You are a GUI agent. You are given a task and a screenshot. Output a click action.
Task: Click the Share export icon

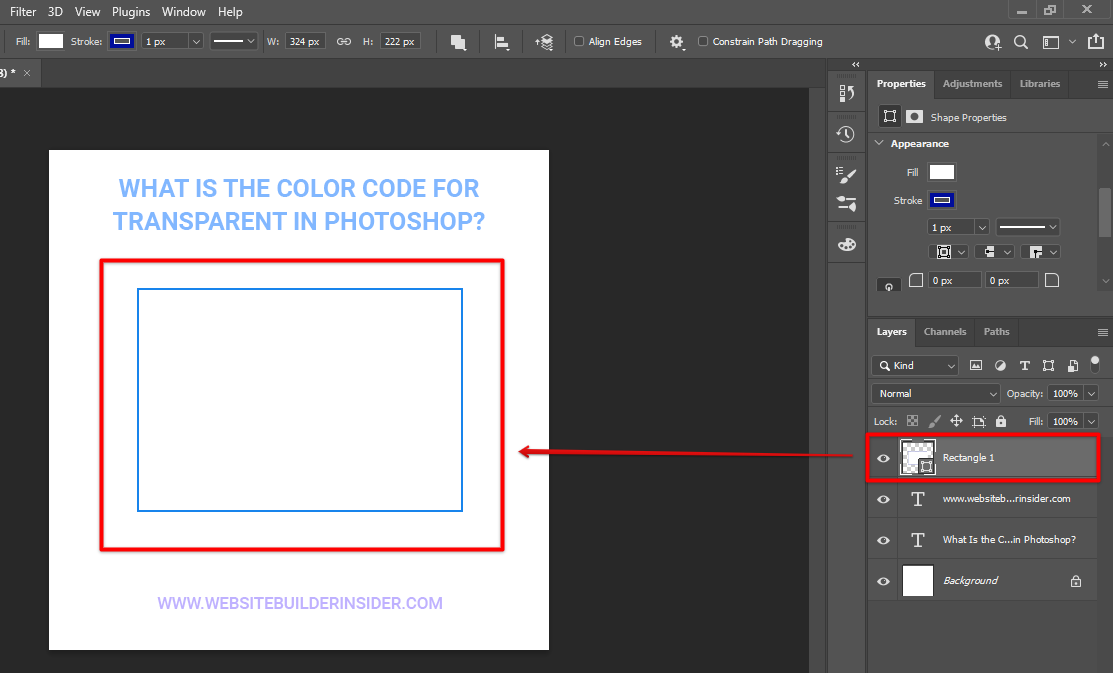tap(1095, 42)
